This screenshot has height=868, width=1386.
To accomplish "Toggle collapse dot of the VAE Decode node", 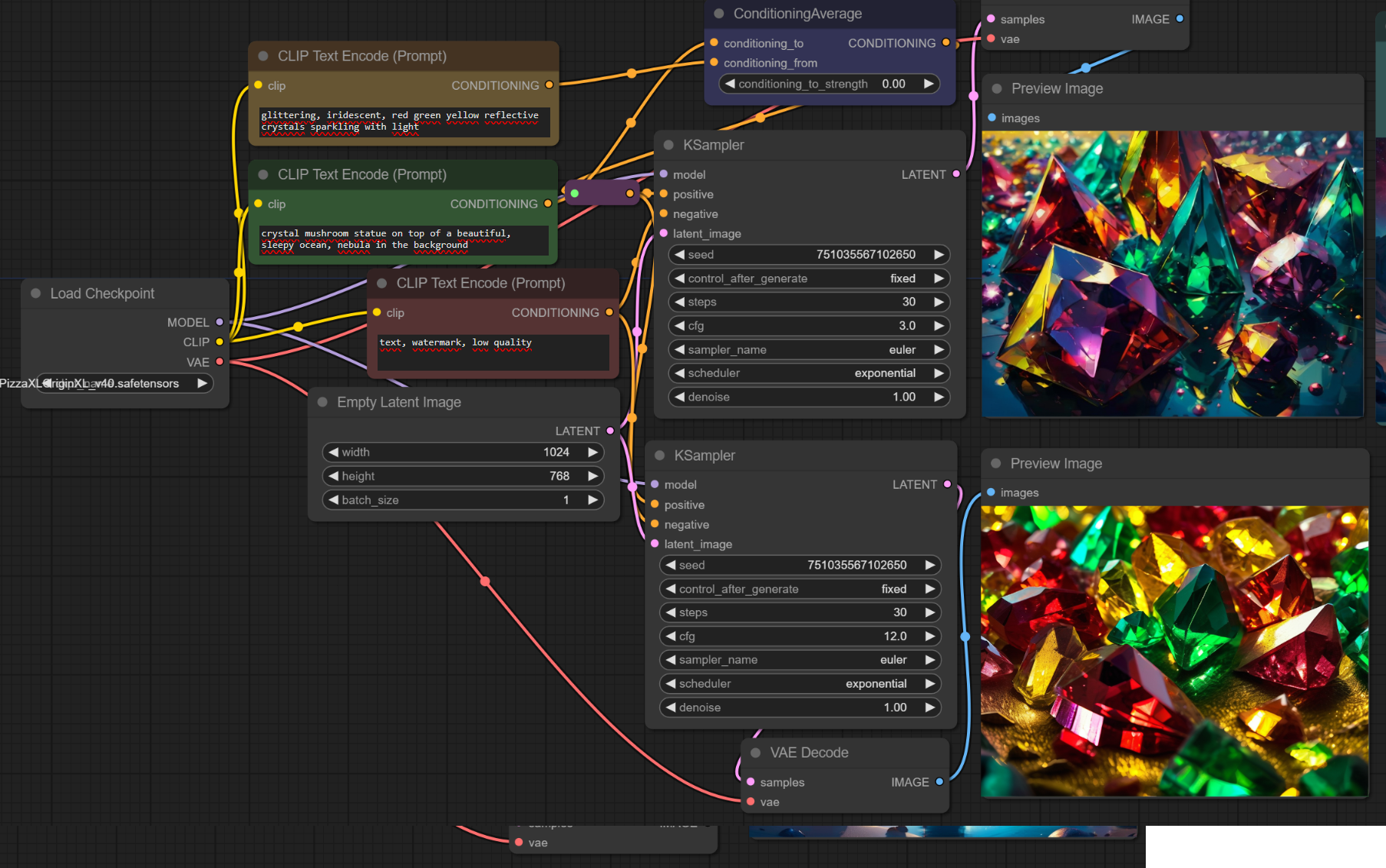I will (x=755, y=753).
